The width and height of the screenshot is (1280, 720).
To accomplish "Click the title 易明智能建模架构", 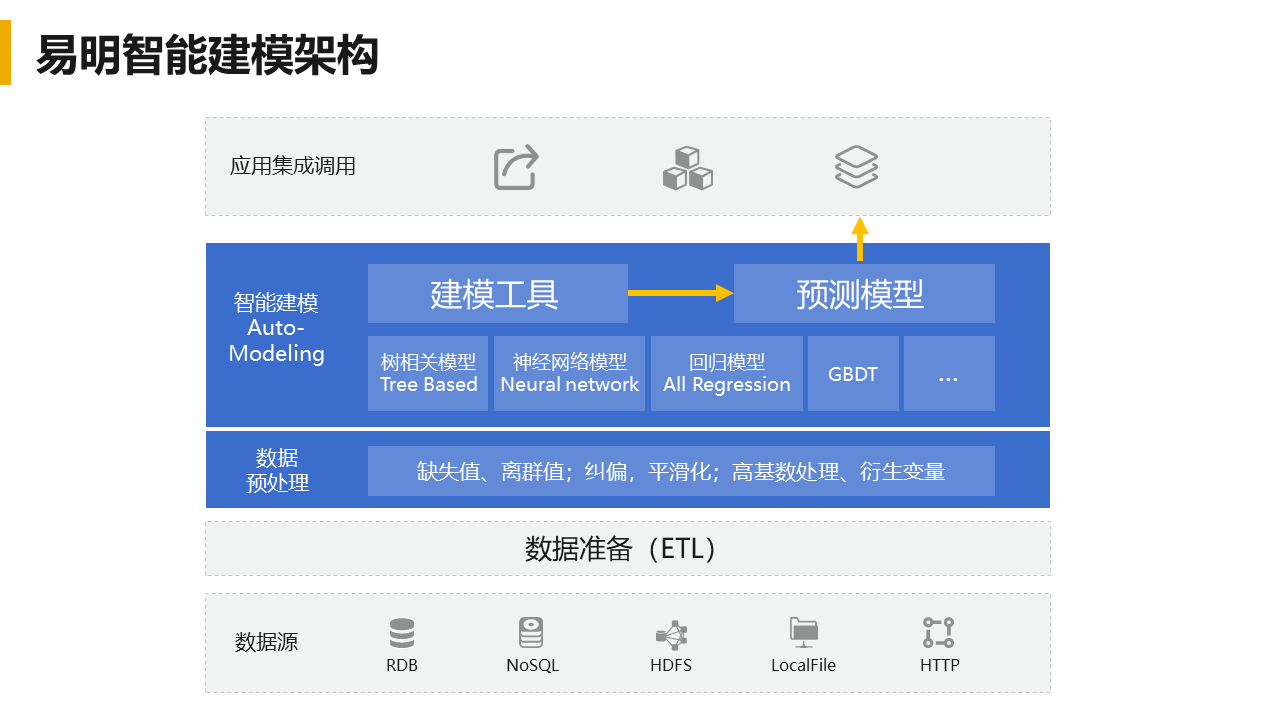I will [x=207, y=55].
